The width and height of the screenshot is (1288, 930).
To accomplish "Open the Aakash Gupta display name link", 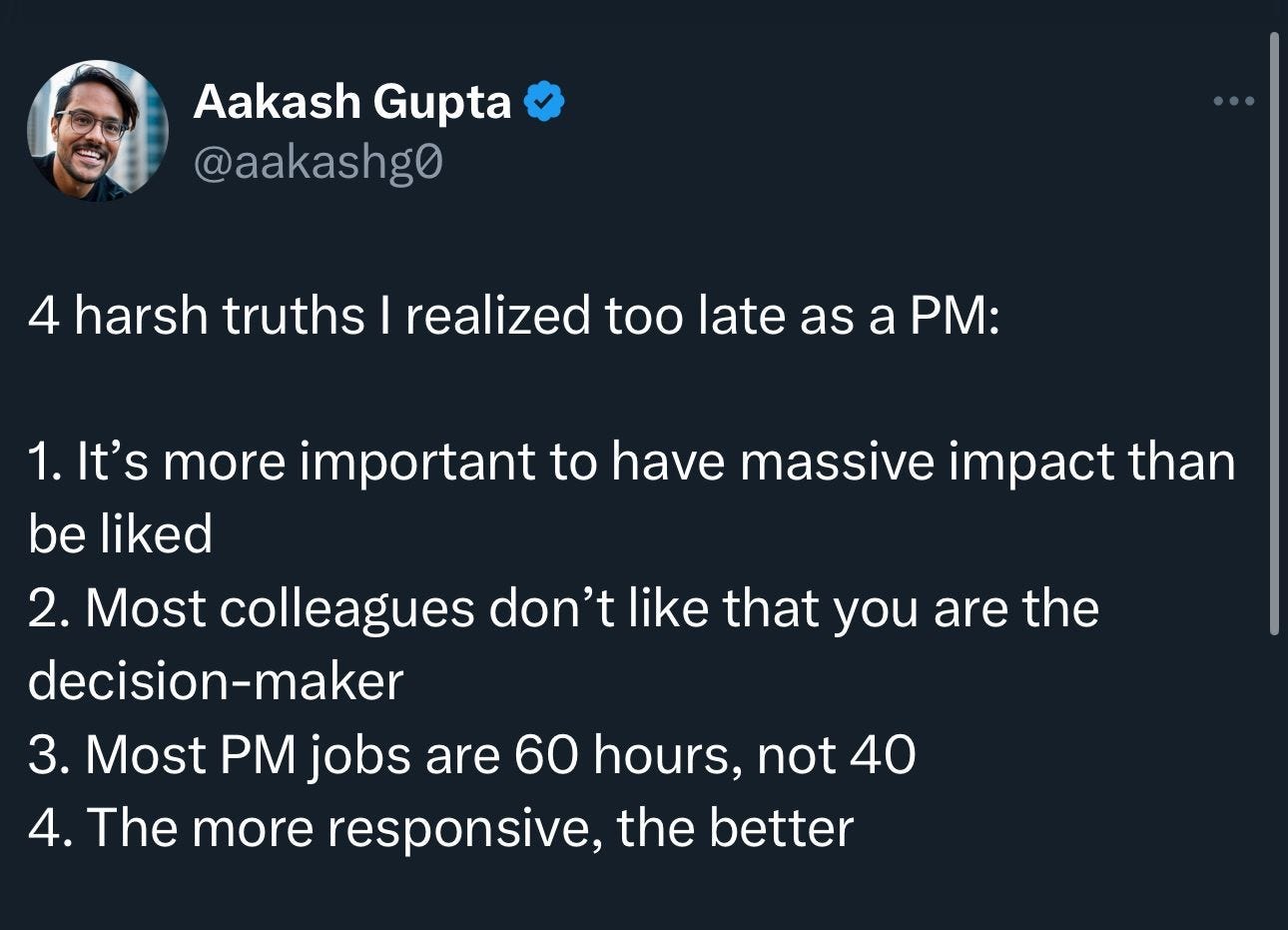I will click(351, 101).
